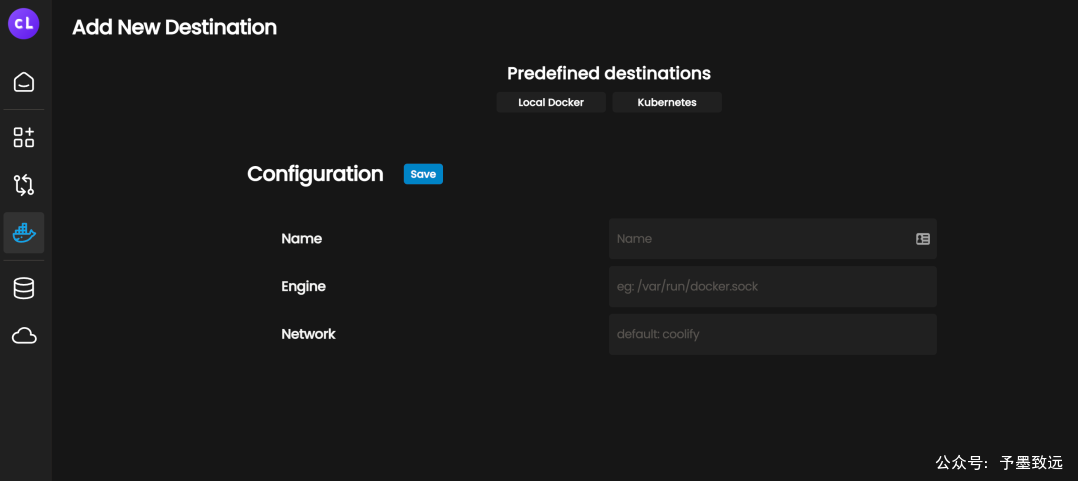Open the databases cylinder icon
The image size is (1078, 481).
(x=24, y=288)
